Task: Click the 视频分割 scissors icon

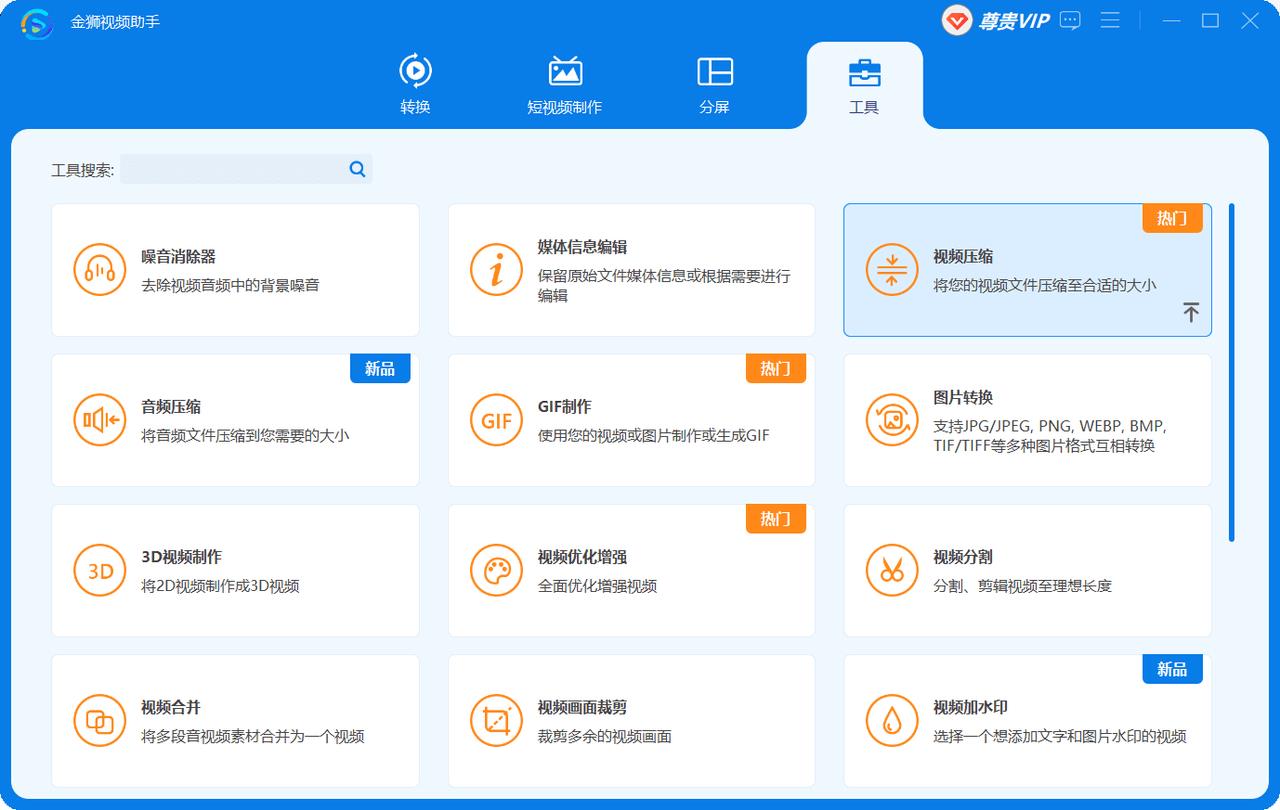Action: [892, 570]
